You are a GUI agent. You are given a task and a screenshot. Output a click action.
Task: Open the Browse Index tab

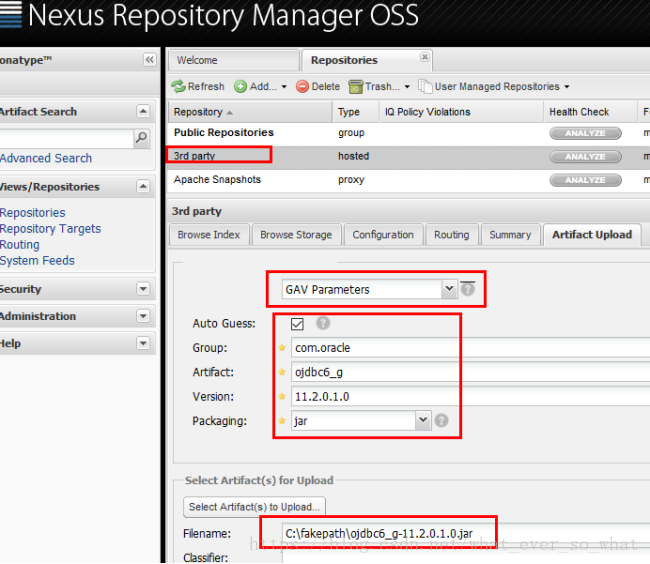(209, 235)
